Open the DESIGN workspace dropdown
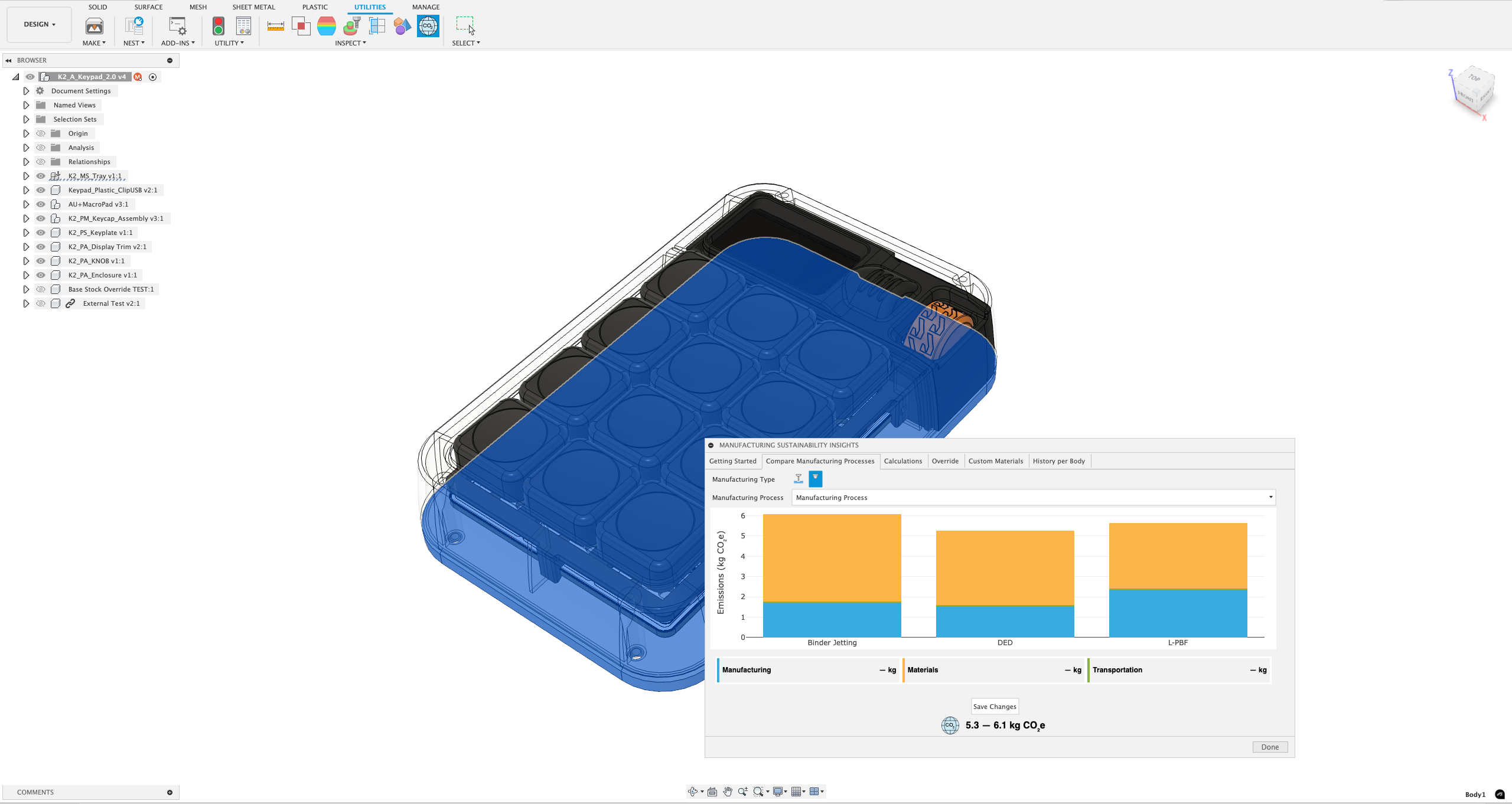Screen dimensions: 1512x804 tap(40, 24)
